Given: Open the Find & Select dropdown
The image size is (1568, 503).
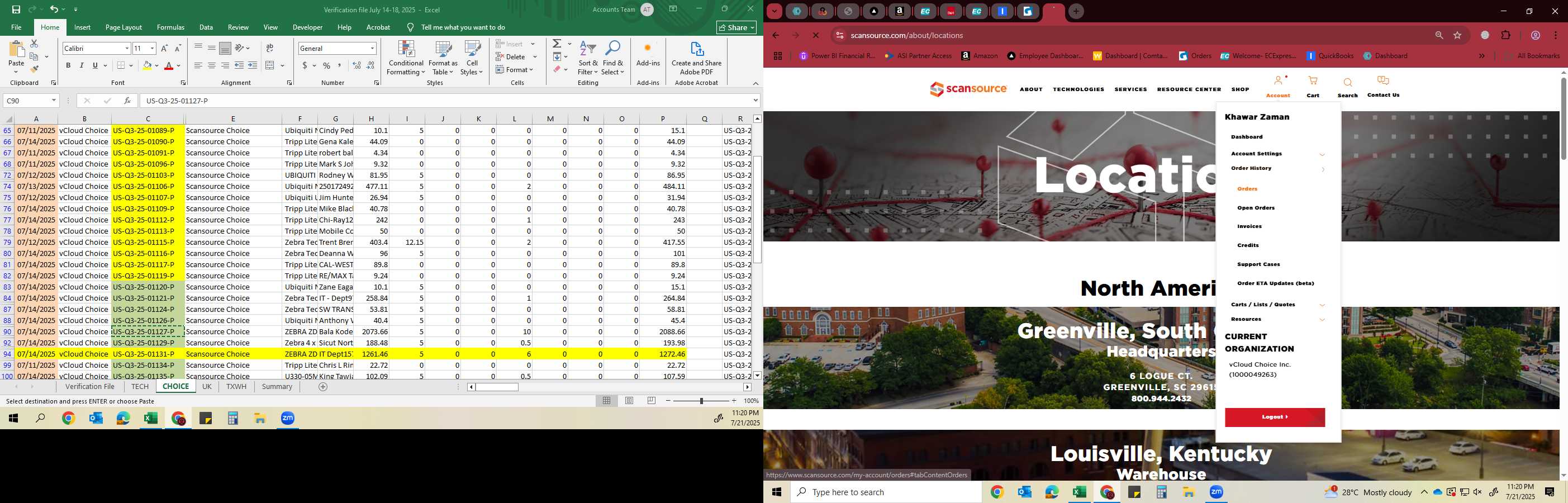Looking at the screenshot, I should [x=613, y=58].
